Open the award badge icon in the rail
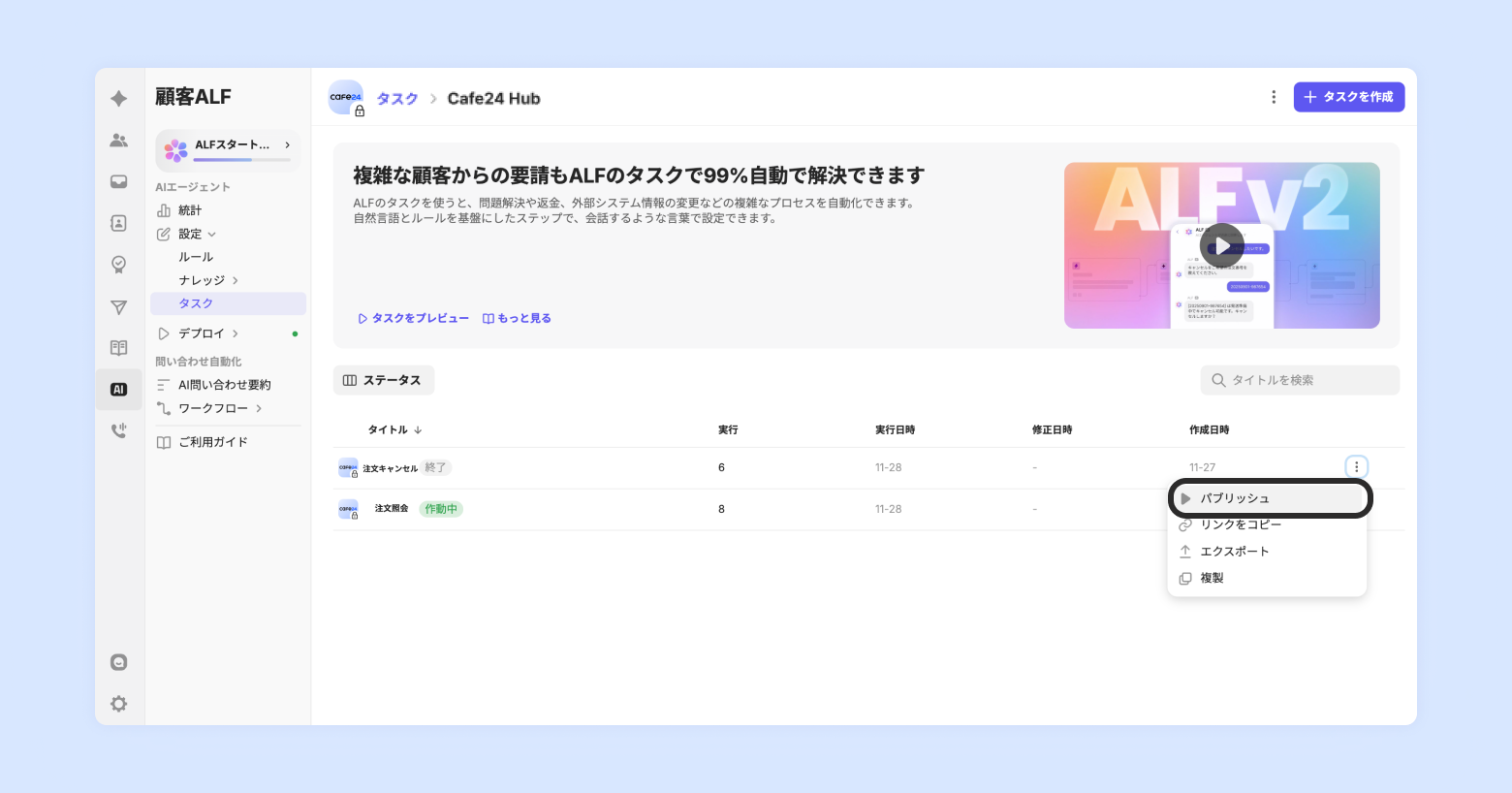 click(118, 265)
